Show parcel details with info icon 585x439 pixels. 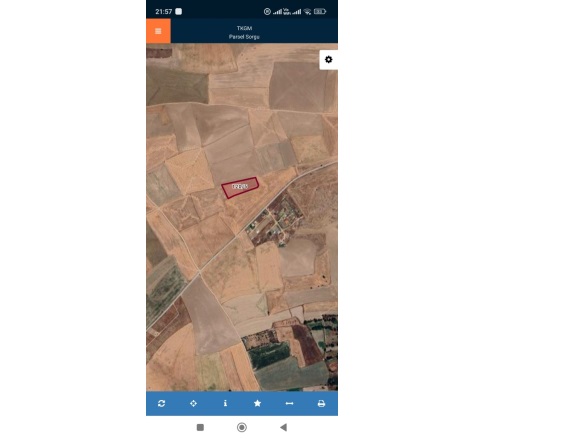pyautogui.click(x=225, y=403)
